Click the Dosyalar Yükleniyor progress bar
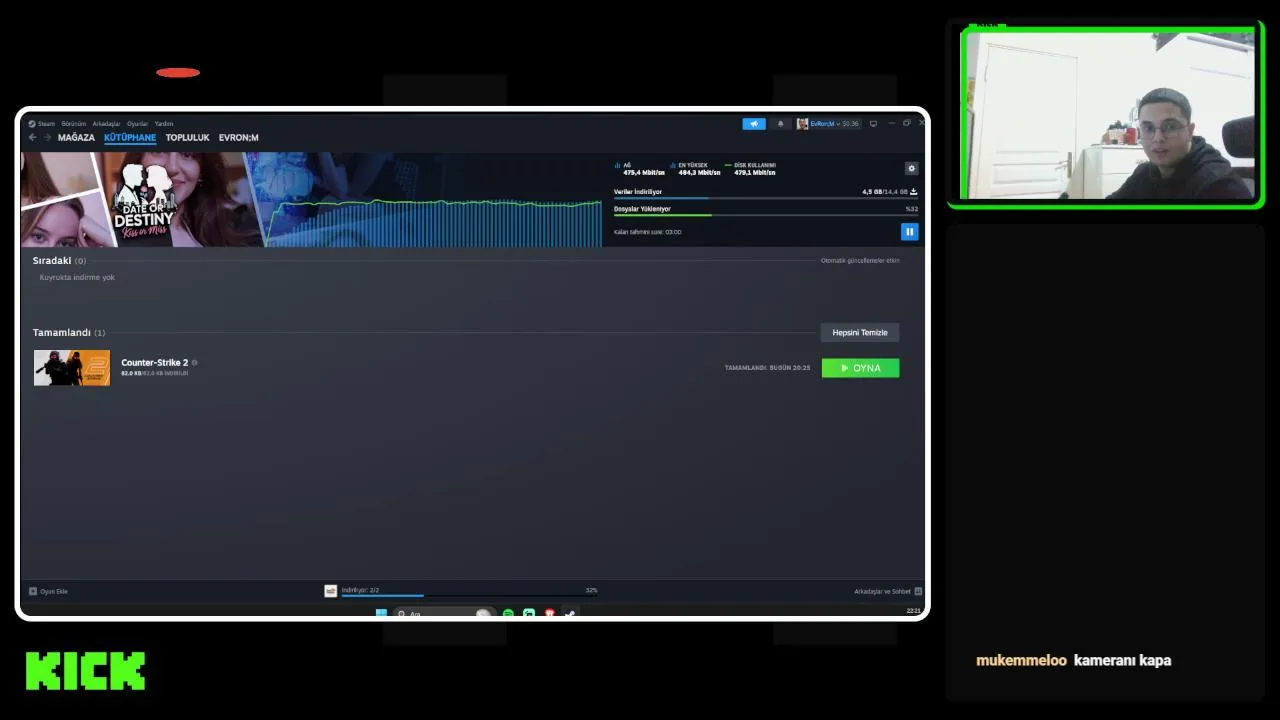Screen dimensions: 1280x720 point(765,215)
